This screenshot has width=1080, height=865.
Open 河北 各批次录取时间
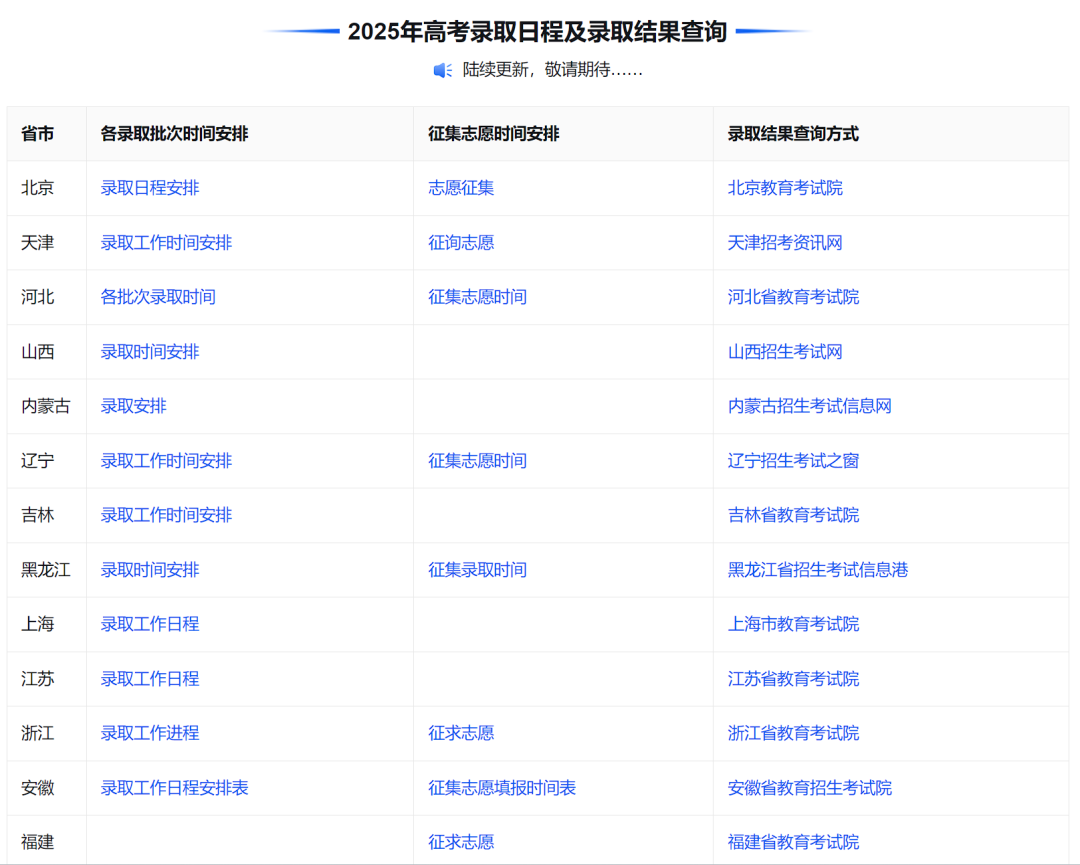[x=158, y=297]
